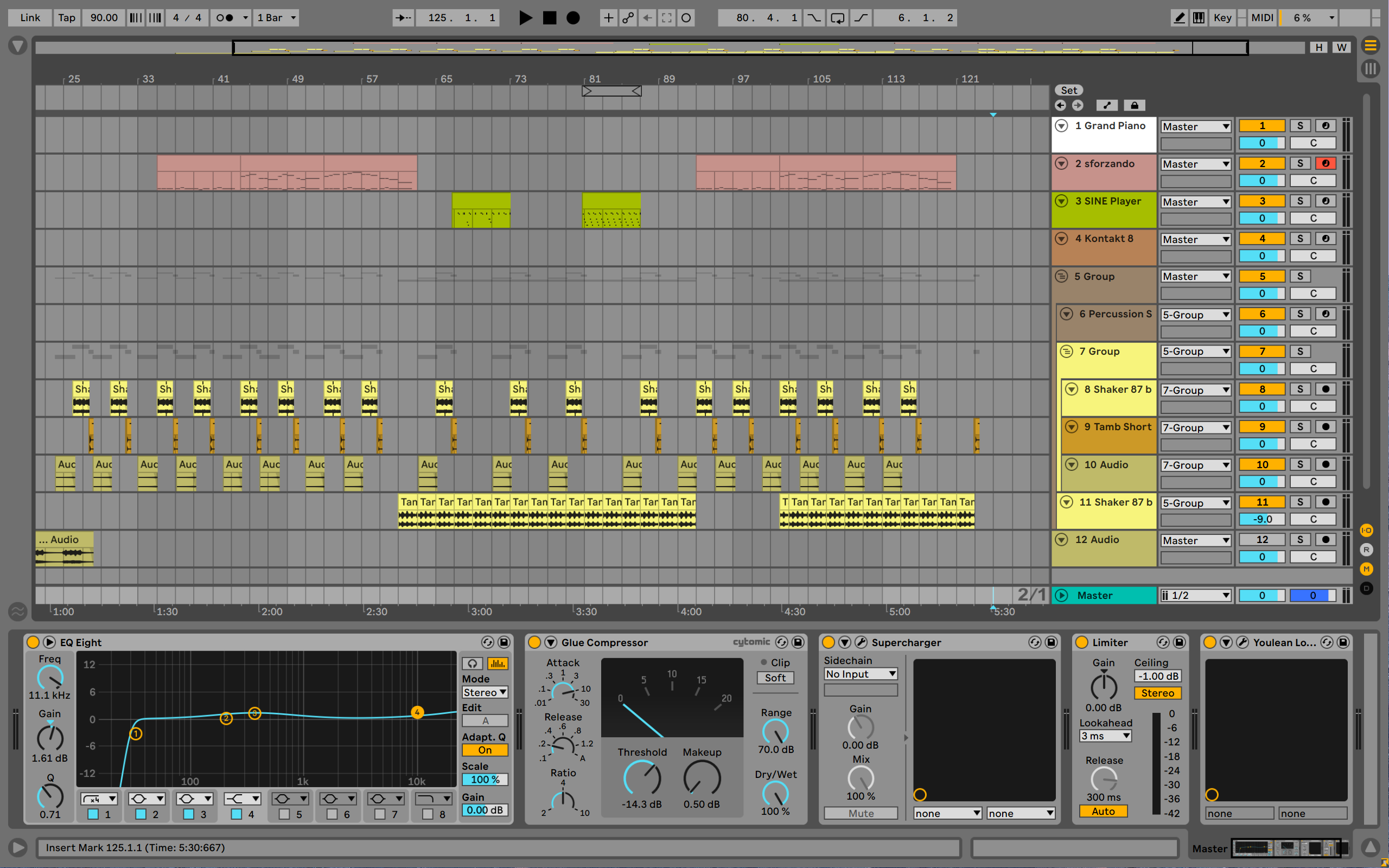Click the Set locator button

point(1068,90)
